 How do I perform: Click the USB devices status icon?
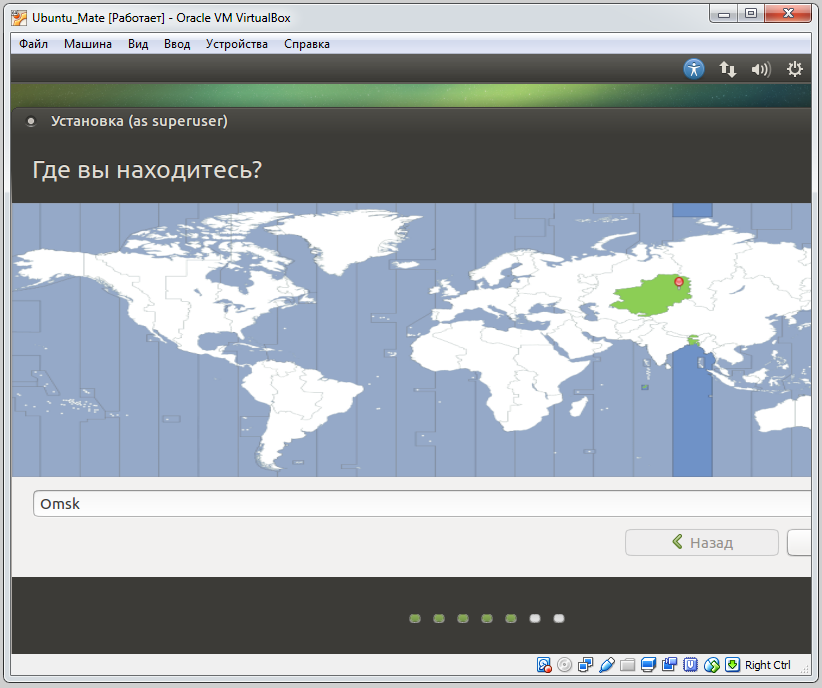607,665
